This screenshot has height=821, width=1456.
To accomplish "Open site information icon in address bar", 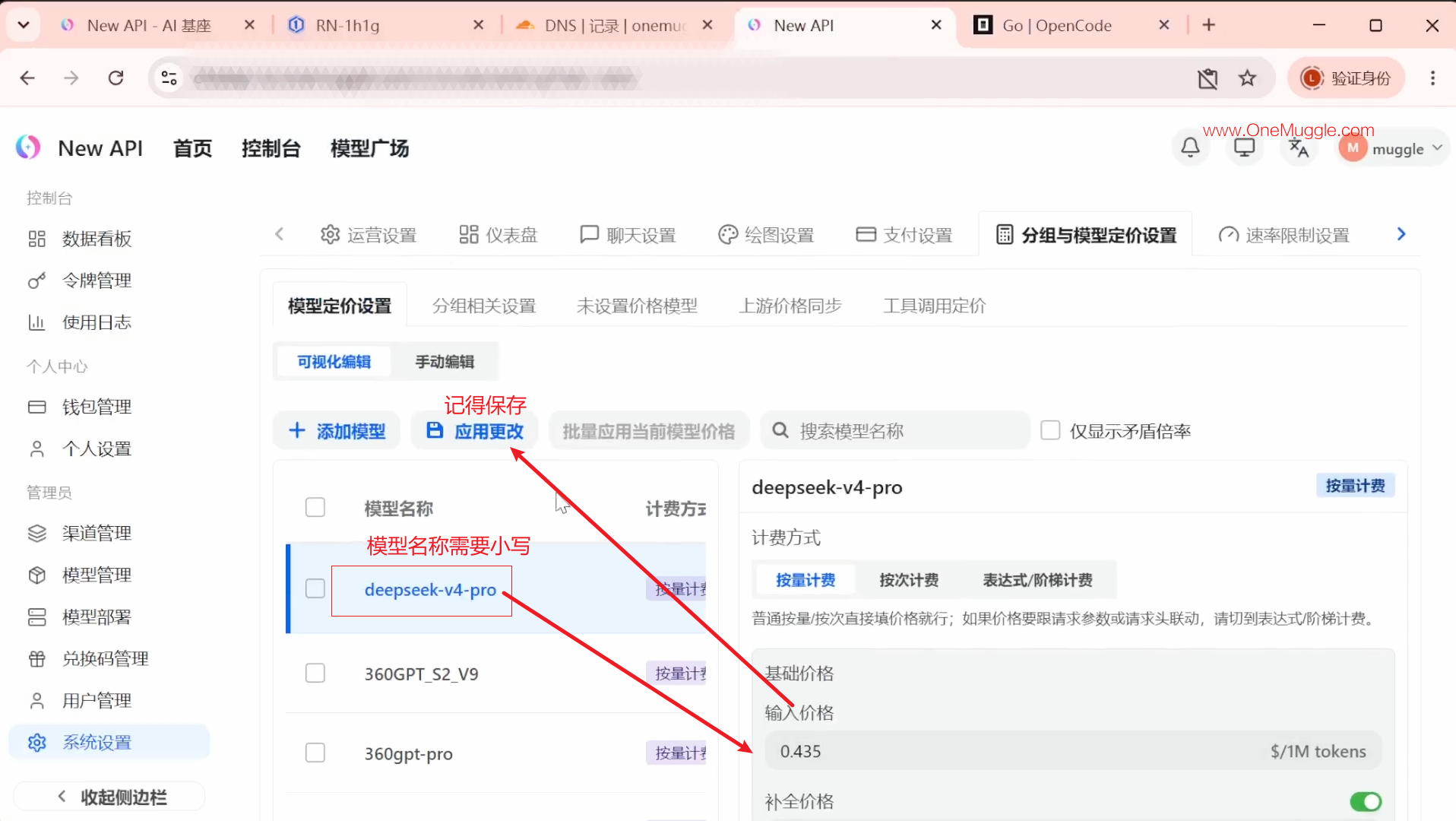I will click(x=169, y=78).
